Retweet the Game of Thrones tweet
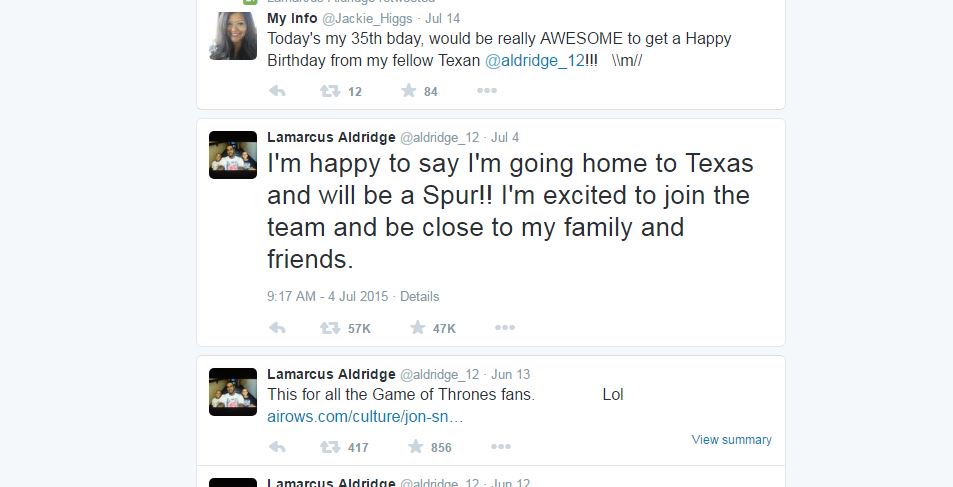This screenshot has height=487, width=953. click(329, 447)
